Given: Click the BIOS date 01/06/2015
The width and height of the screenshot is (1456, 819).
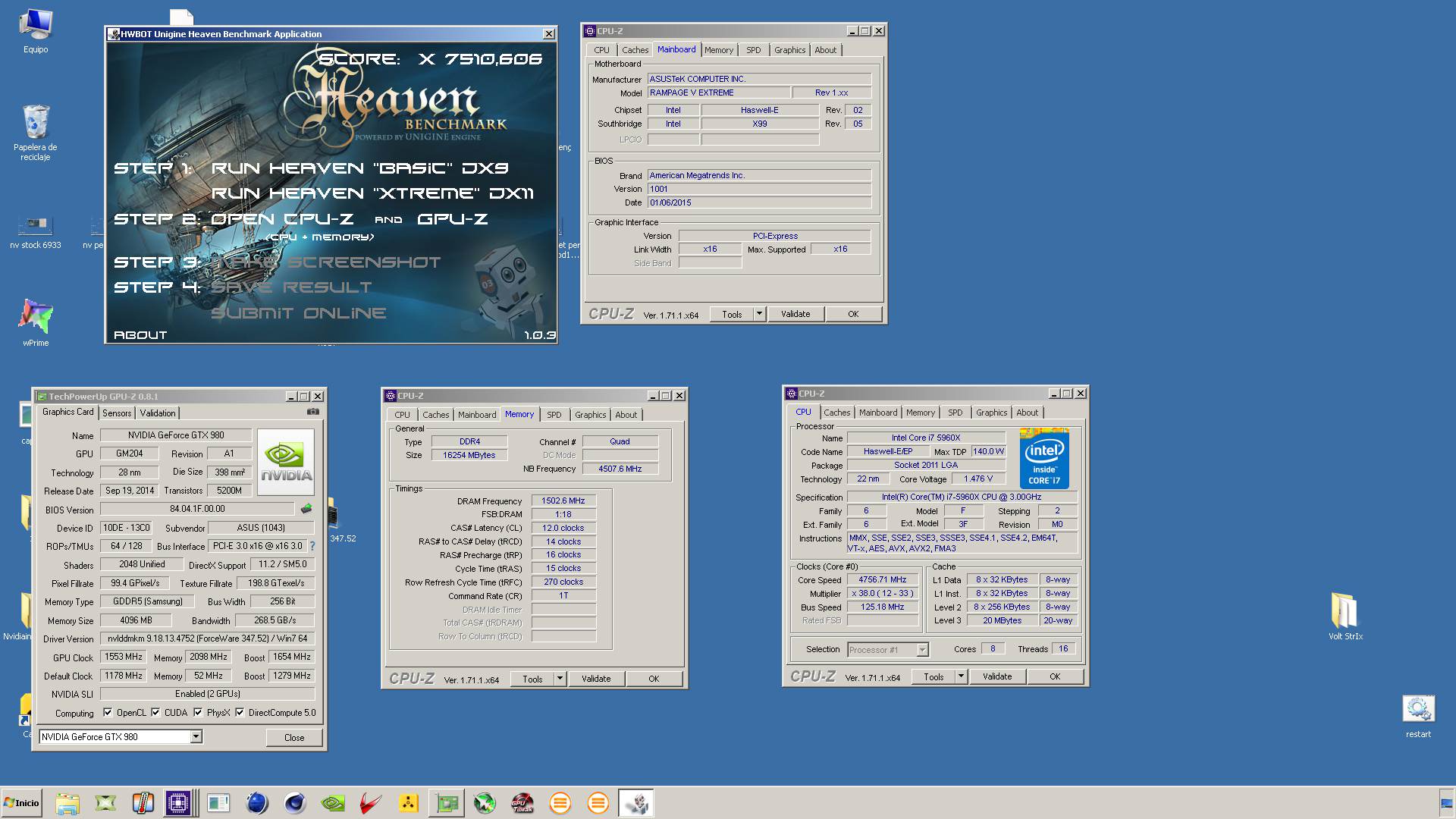Looking at the screenshot, I should pos(759,202).
